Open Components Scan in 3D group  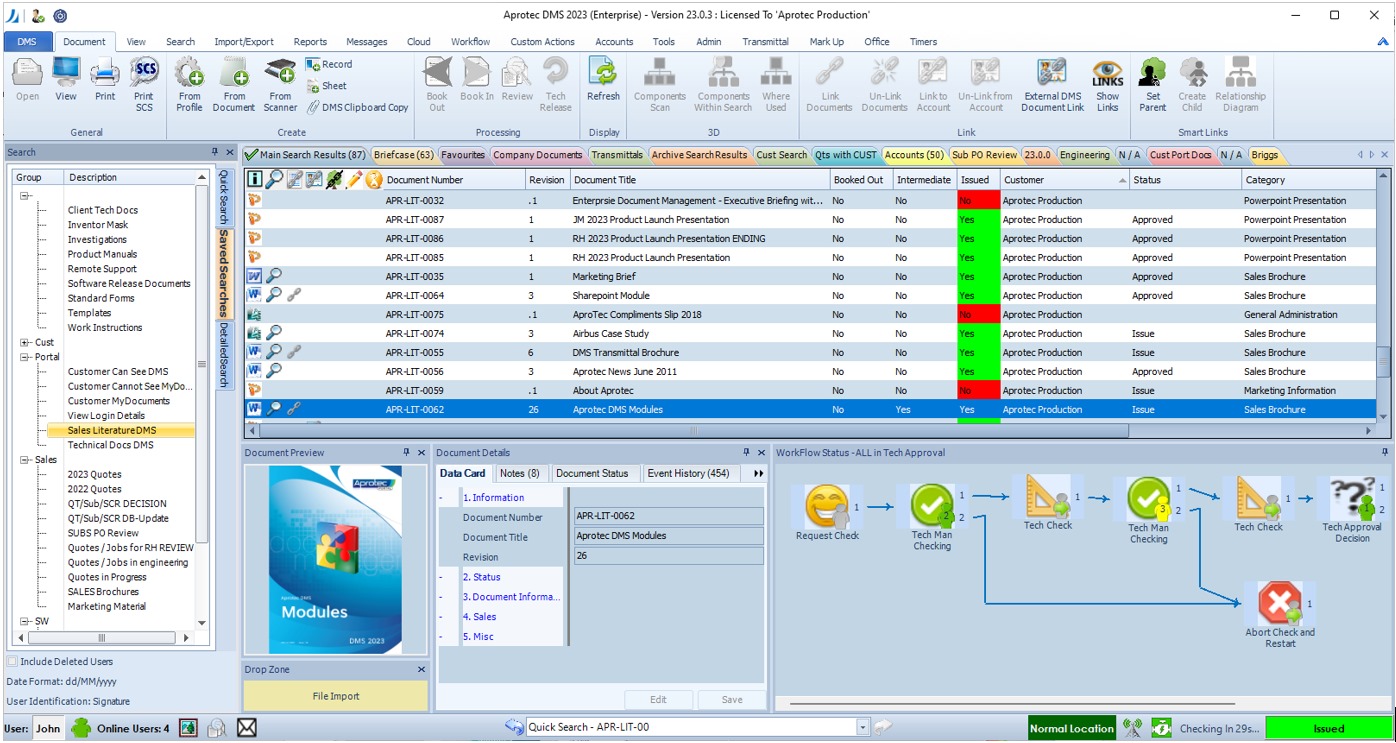(x=660, y=84)
